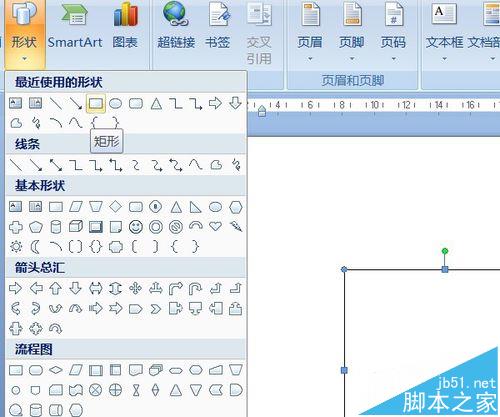
Task: Click the rectangle's top-left corner handle
Action: pyautogui.click(x=344, y=269)
